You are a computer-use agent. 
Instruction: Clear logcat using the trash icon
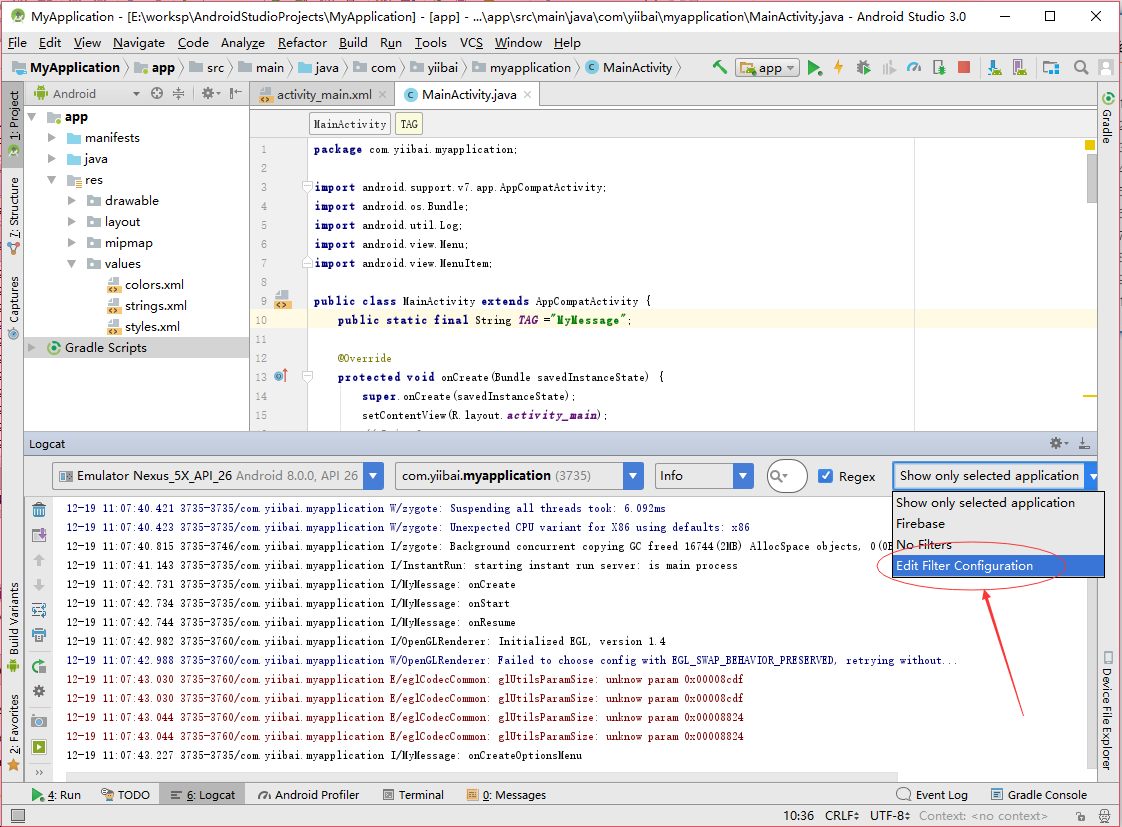point(39,510)
